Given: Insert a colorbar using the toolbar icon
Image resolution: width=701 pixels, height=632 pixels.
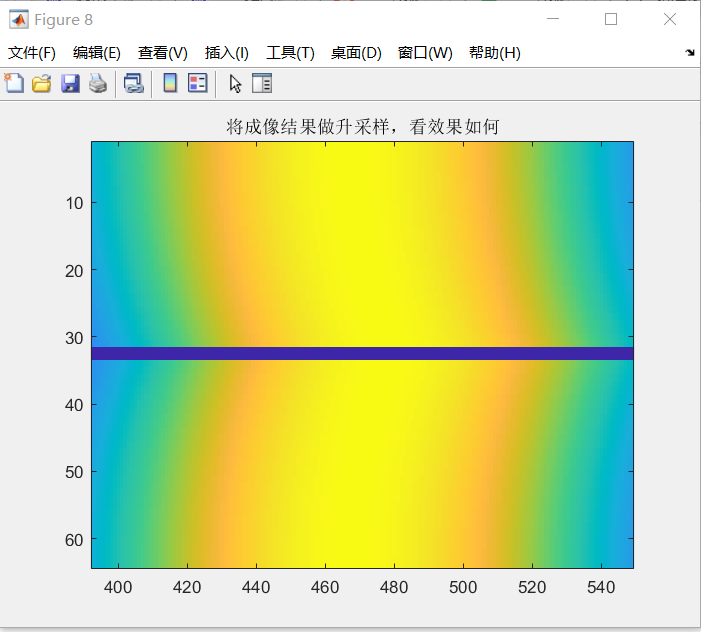Looking at the screenshot, I should 170,83.
